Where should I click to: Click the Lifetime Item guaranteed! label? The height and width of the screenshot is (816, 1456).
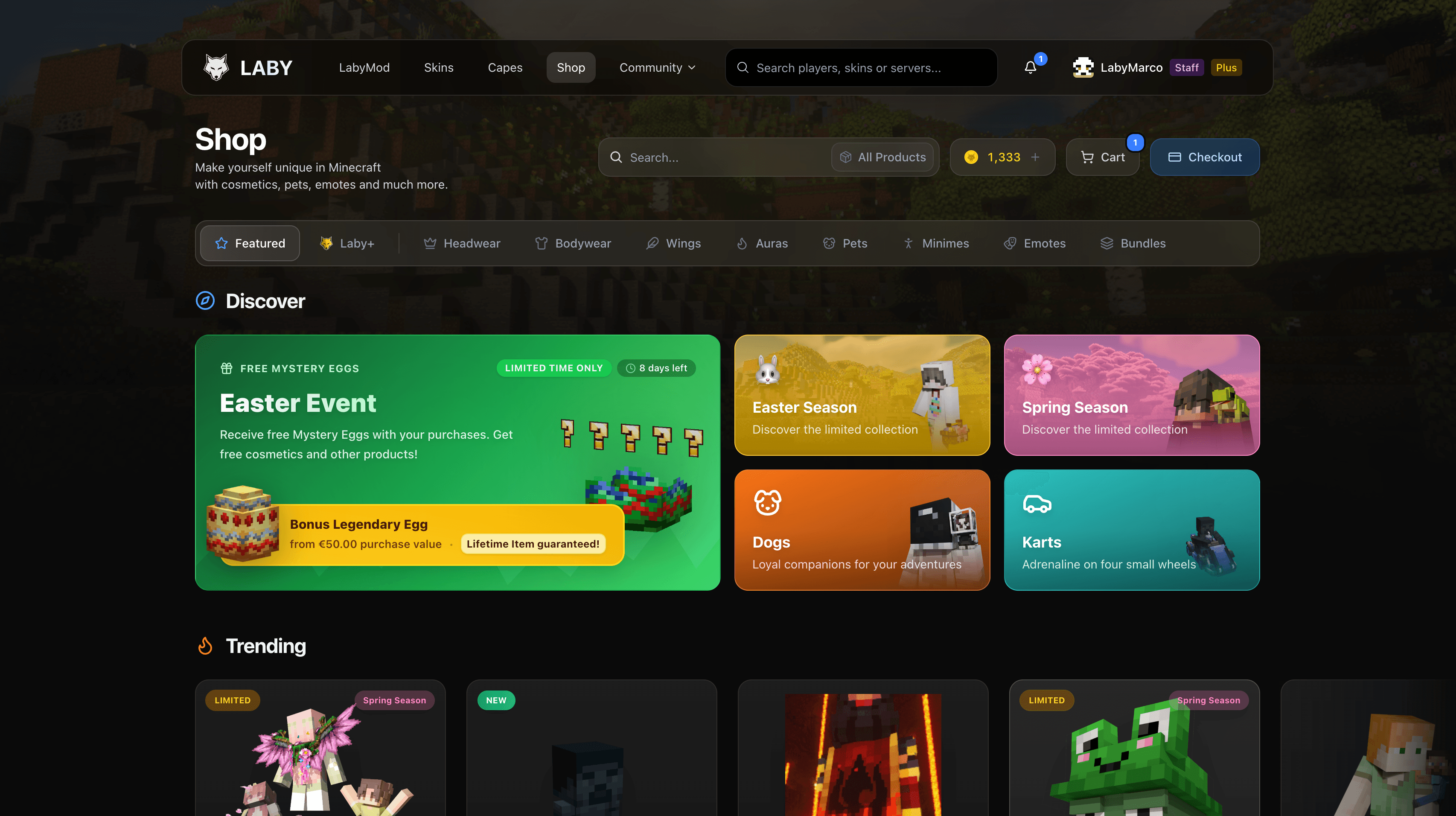(533, 544)
